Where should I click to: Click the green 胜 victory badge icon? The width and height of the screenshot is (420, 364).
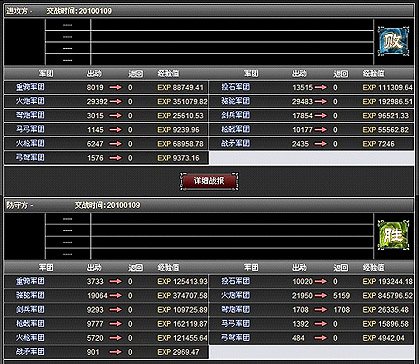394,235
